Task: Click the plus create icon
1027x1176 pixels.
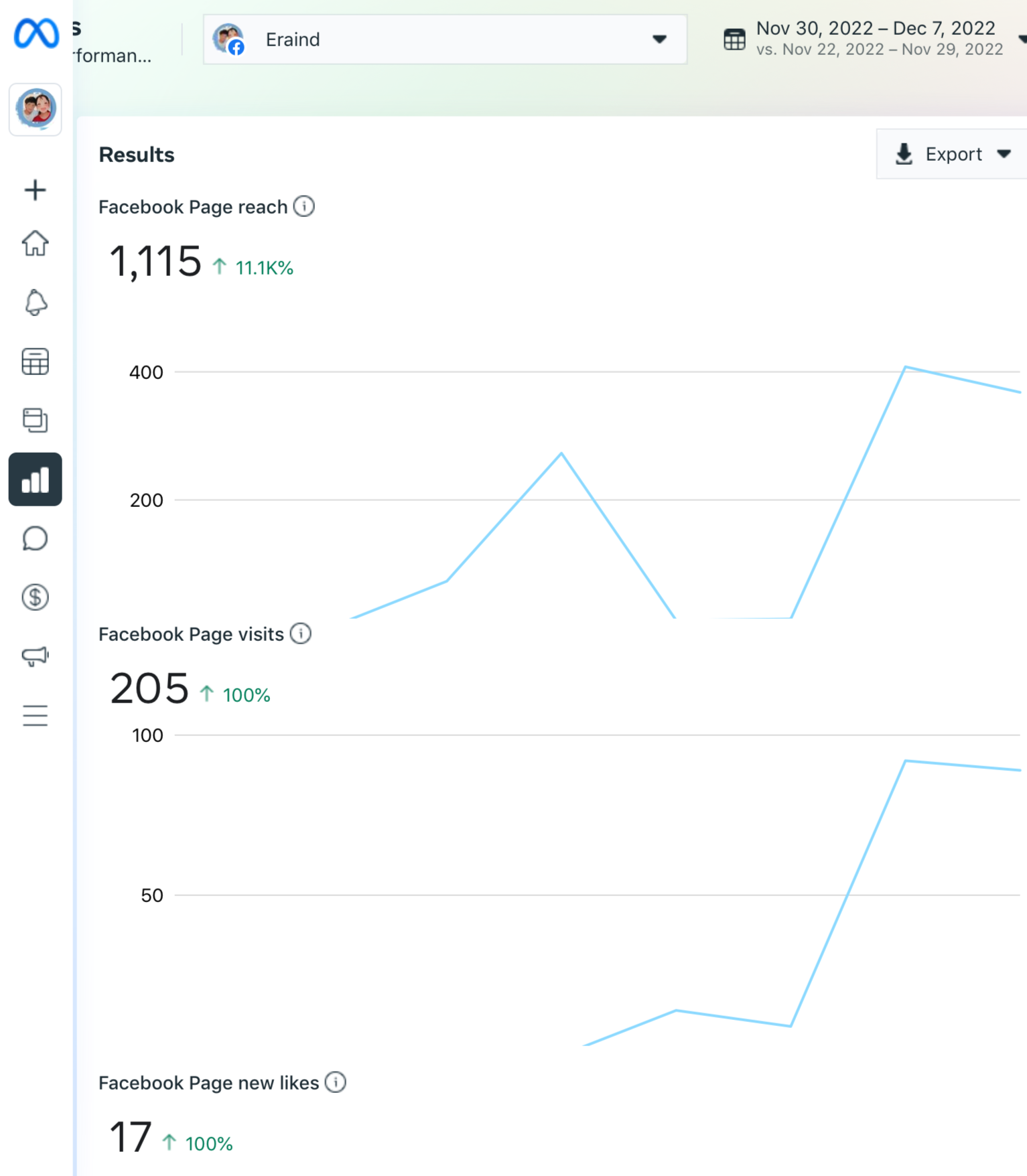Action: tap(36, 190)
